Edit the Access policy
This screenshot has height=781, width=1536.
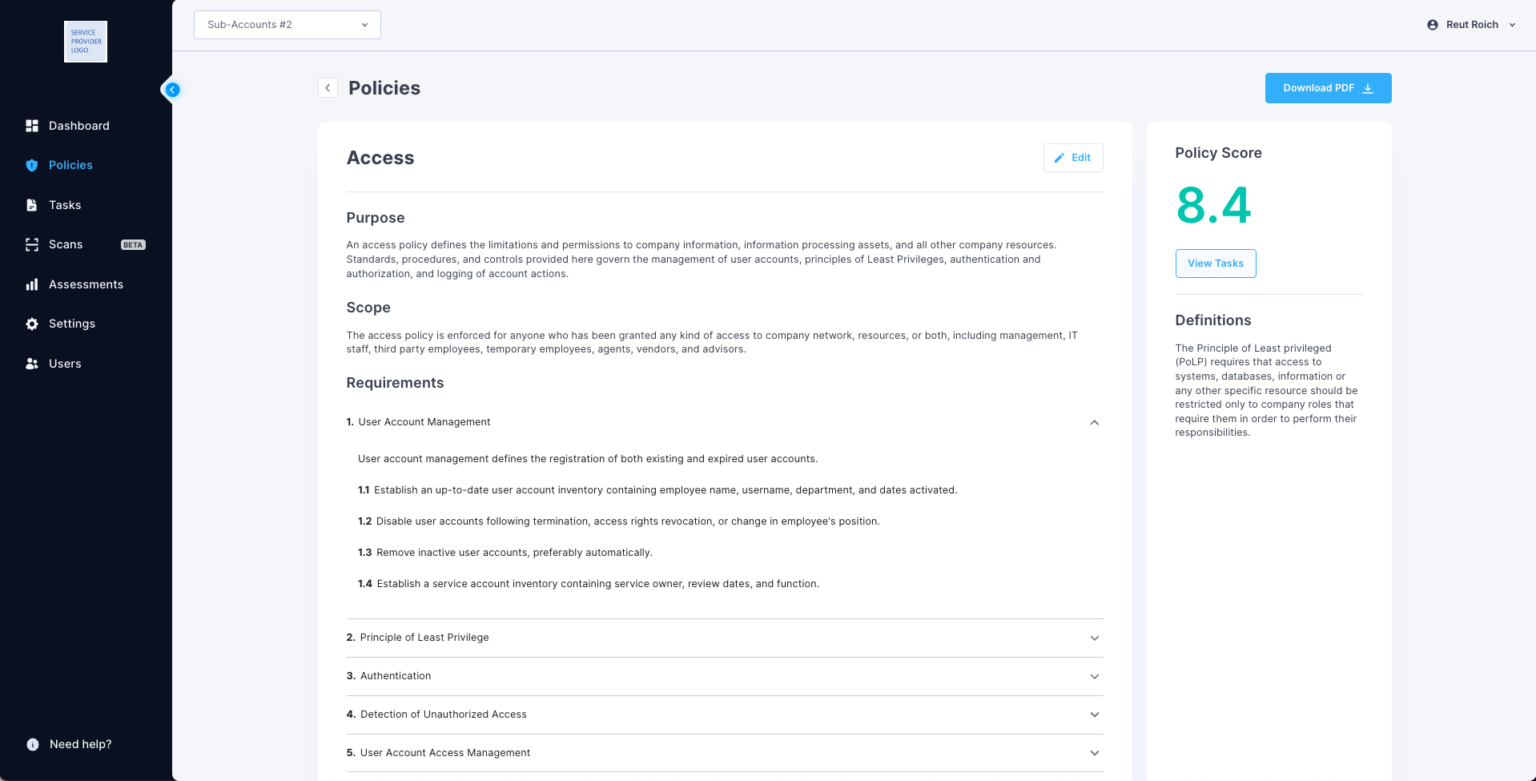pyautogui.click(x=1072, y=157)
